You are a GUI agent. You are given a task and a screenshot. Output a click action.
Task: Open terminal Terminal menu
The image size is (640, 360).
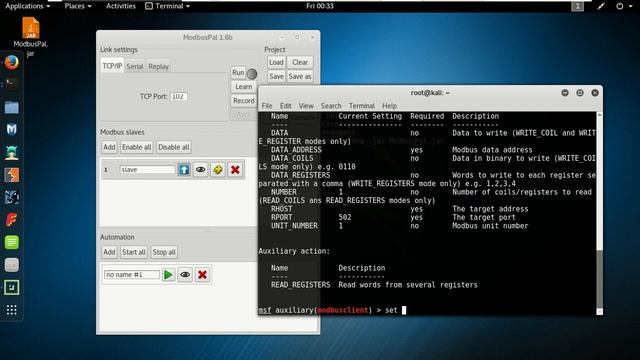[x=362, y=106]
